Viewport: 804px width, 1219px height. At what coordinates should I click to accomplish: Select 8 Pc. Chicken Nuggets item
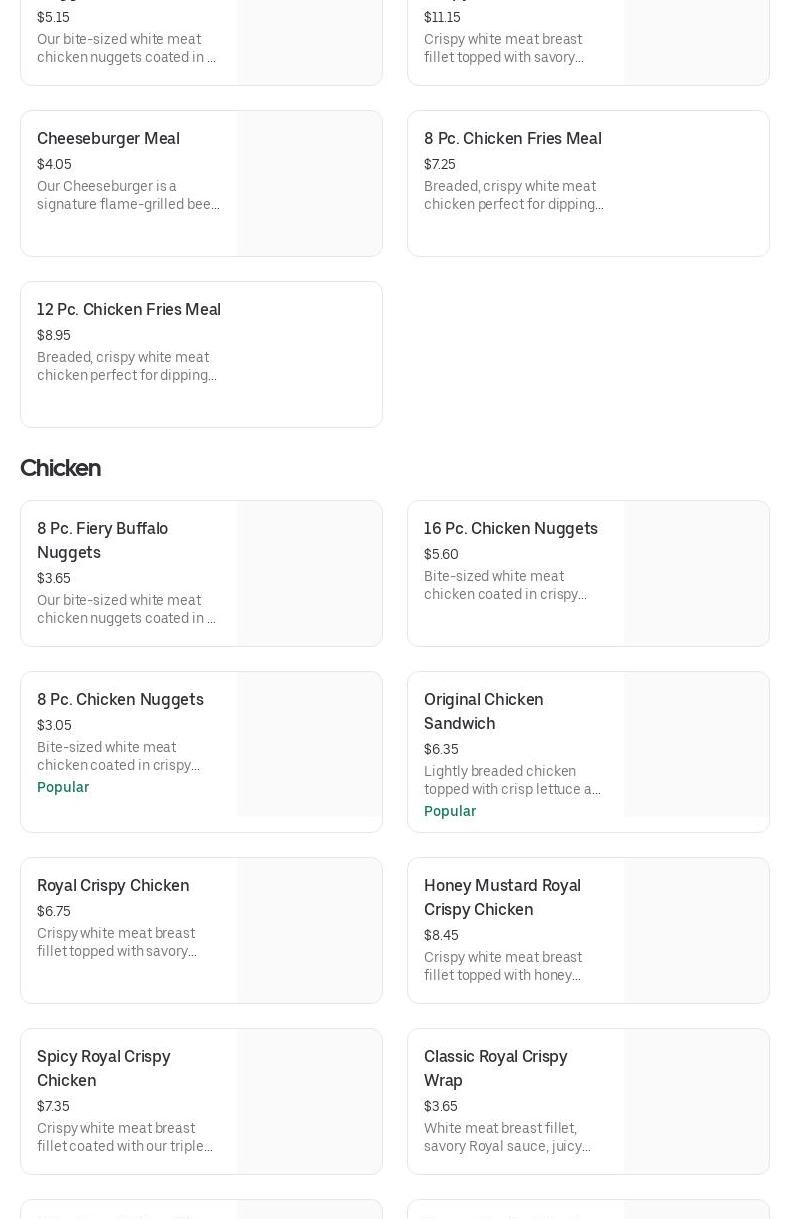coord(120,700)
